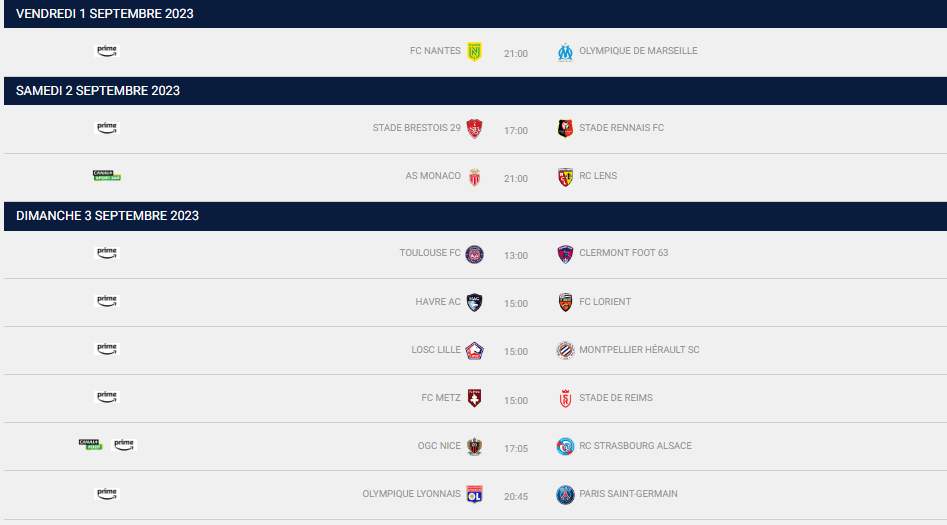
Task: Click the AS Monaco club crest
Action: point(475,176)
